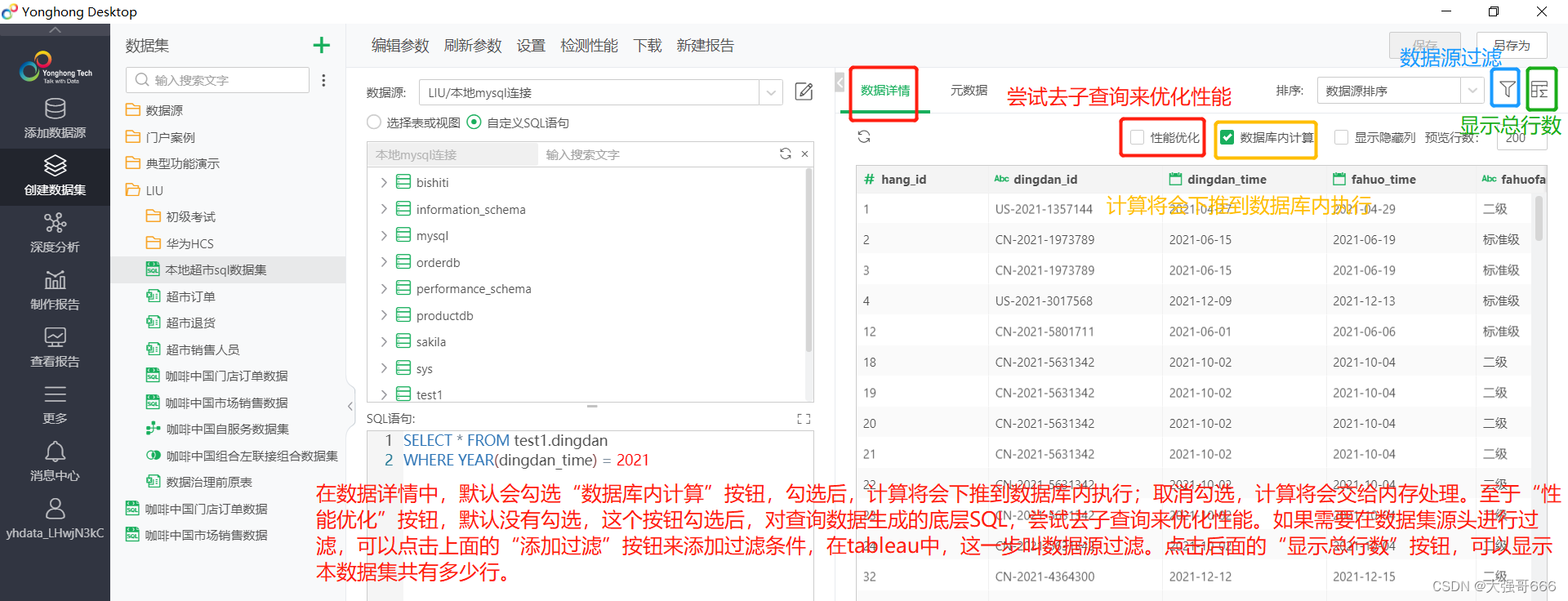
Task: Click the 另存为 button
Action: click(1512, 45)
